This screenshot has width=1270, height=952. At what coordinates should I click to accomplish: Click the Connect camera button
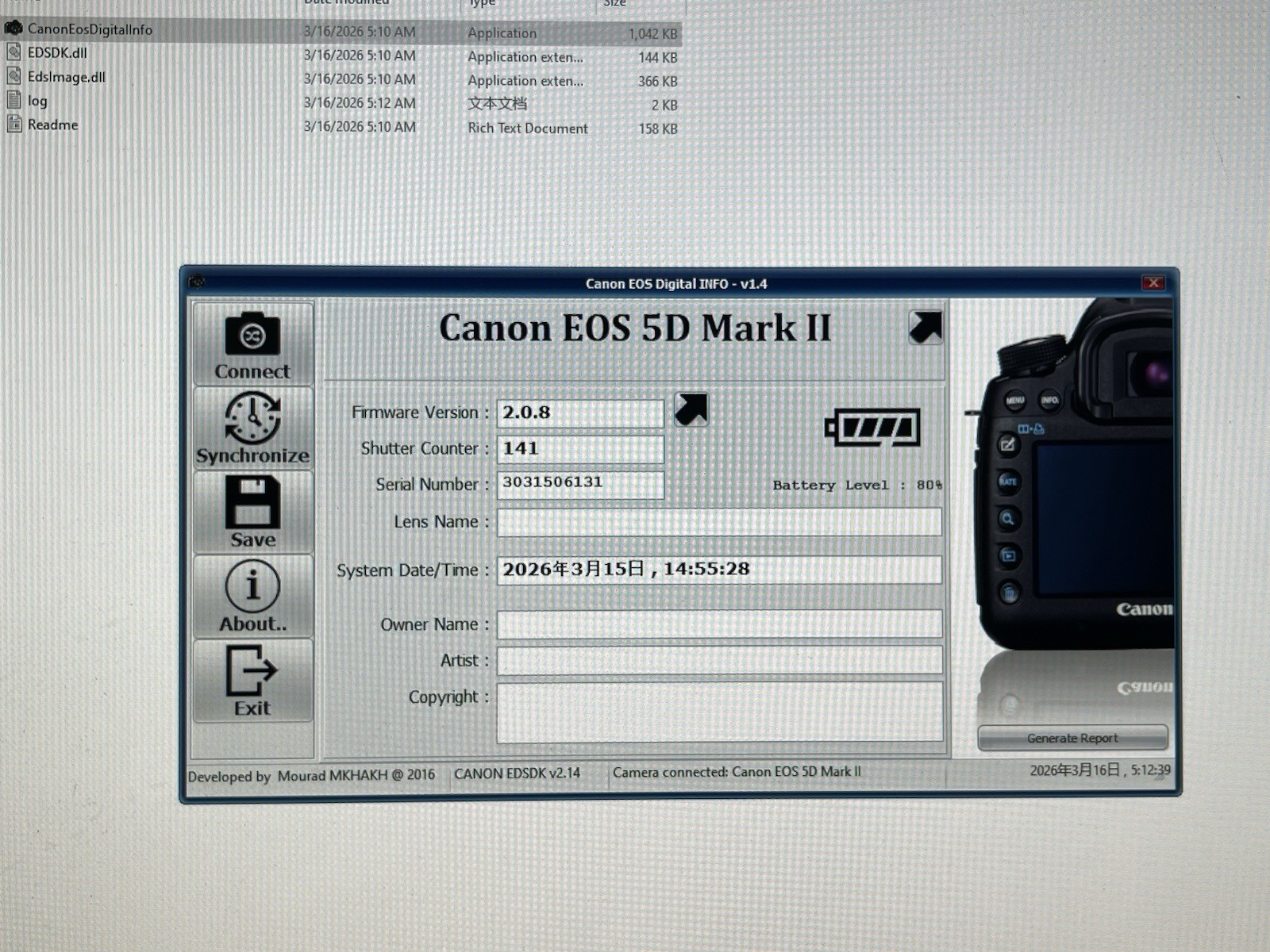[x=252, y=344]
